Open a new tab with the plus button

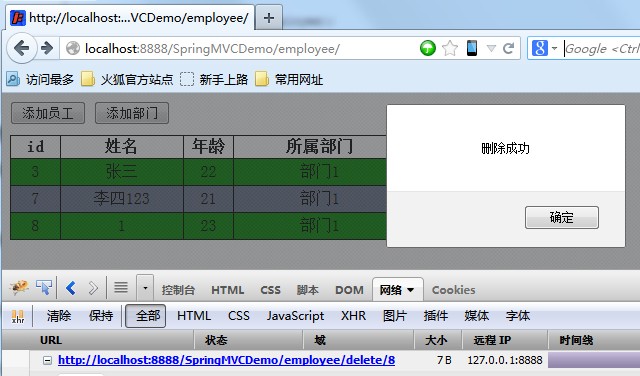[269, 18]
